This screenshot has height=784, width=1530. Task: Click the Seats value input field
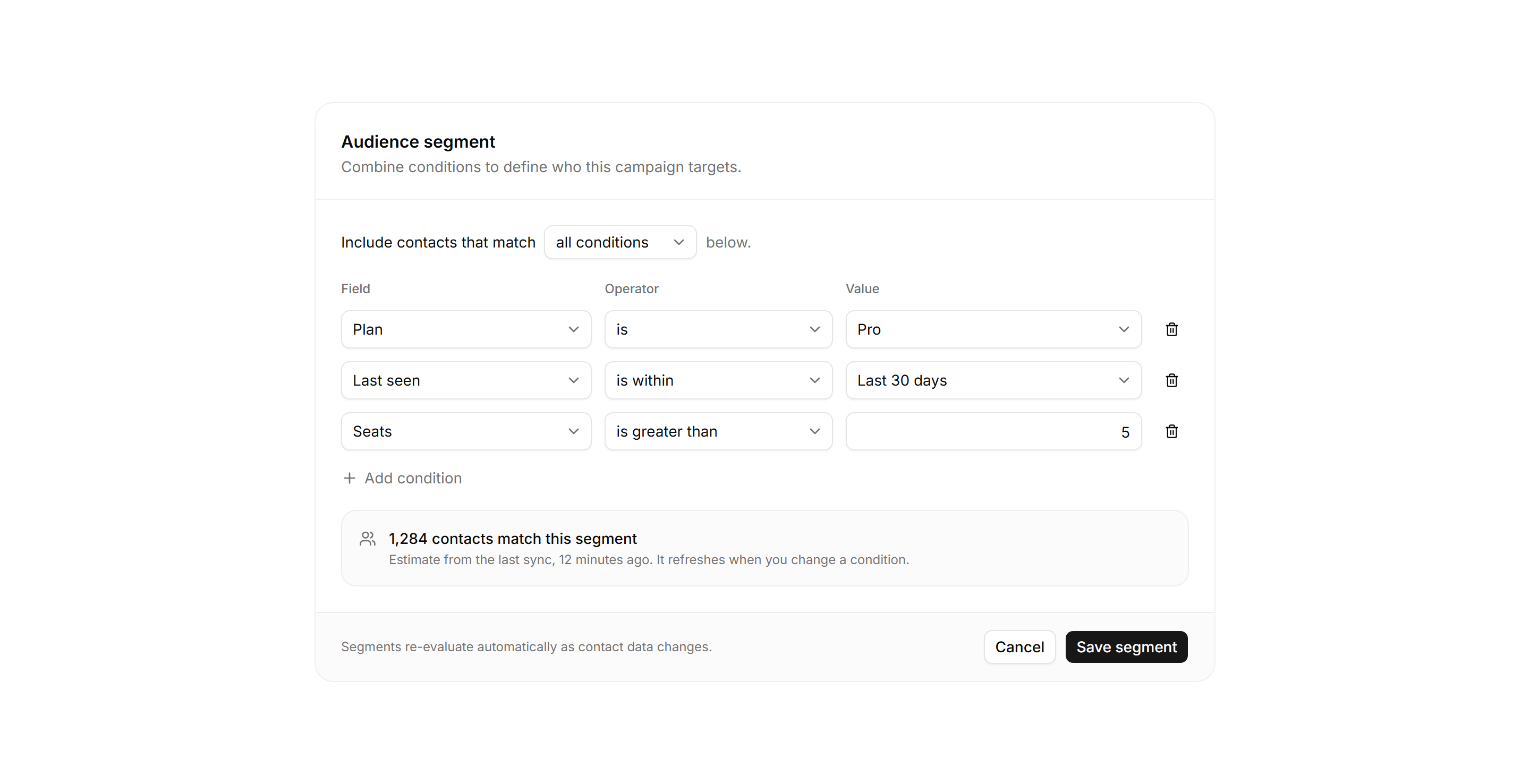click(993, 431)
